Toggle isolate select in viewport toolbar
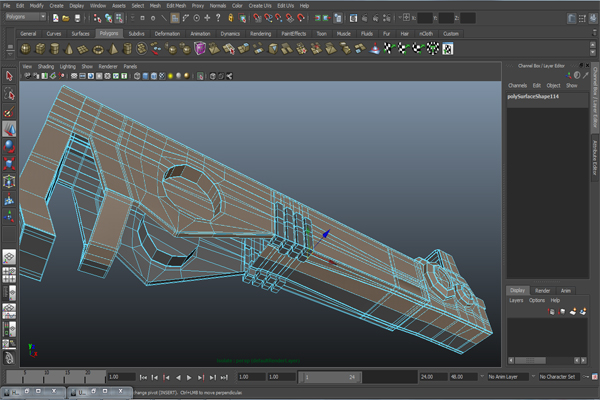The image size is (600, 400). (200, 76)
